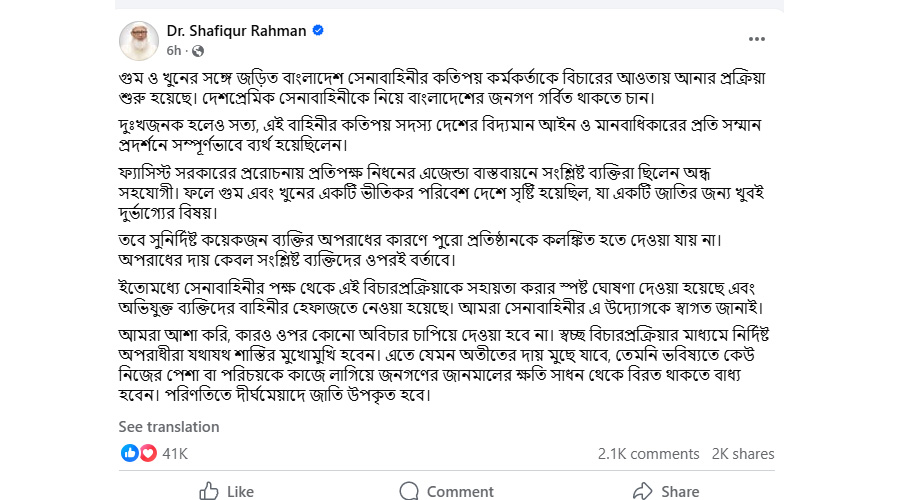Image resolution: width=900 pixels, height=500 pixels.
Task: Open the three-dot post options menu
Action: click(x=757, y=39)
